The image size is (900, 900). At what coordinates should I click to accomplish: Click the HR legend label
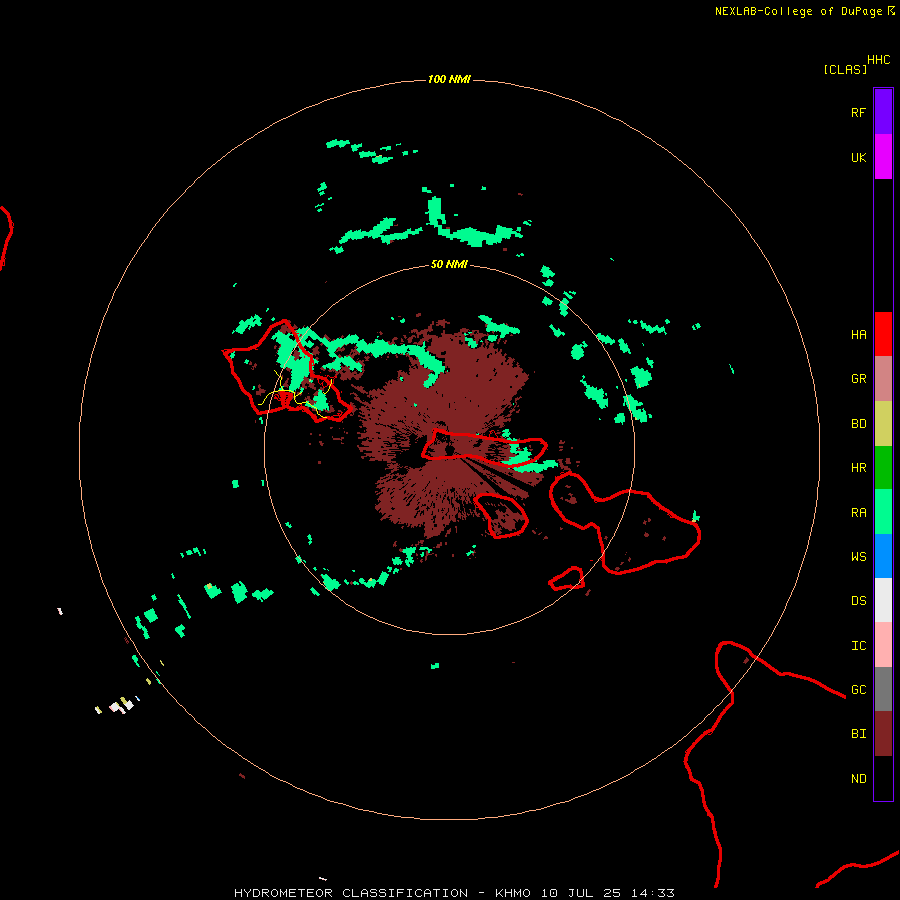[858, 468]
